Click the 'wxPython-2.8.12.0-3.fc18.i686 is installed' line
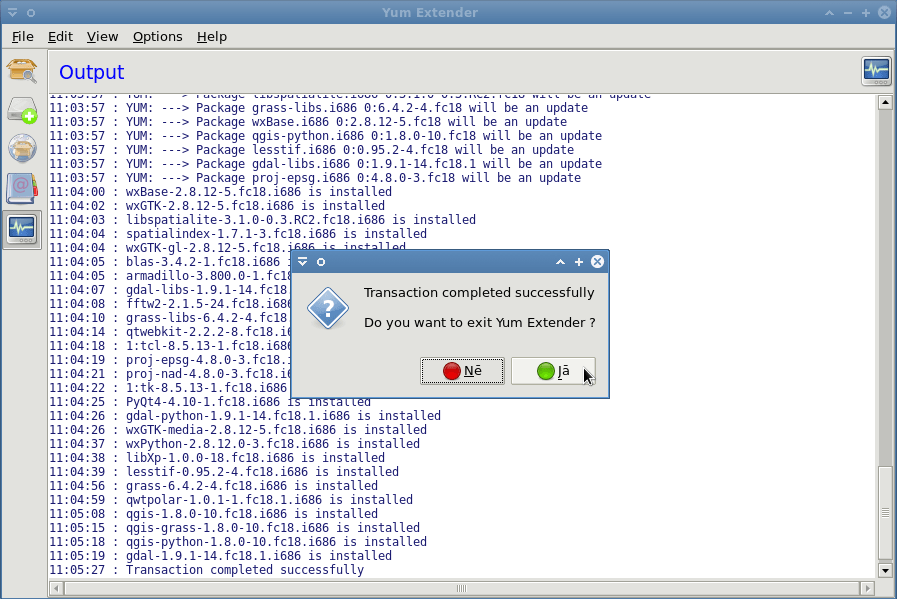This screenshot has height=599, width=897. (235, 443)
